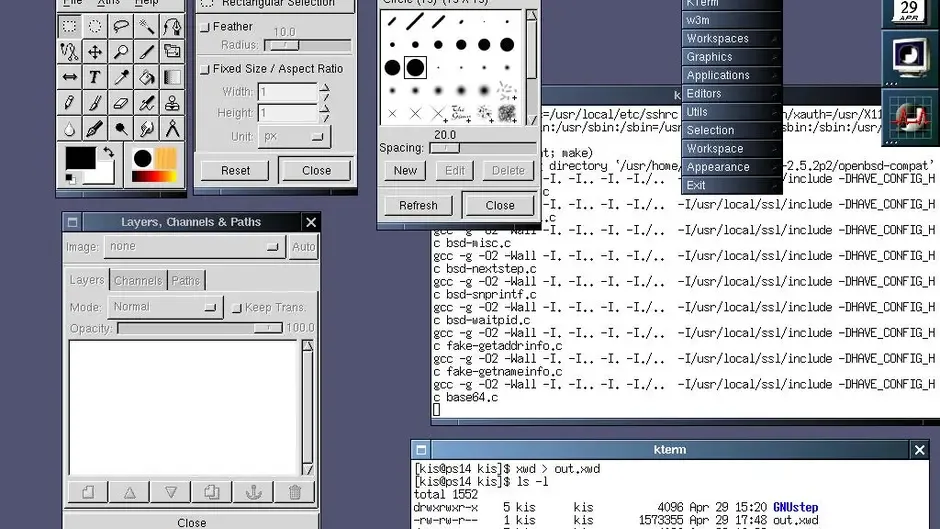Pick the selected large circle brush

tap(415, 68)
